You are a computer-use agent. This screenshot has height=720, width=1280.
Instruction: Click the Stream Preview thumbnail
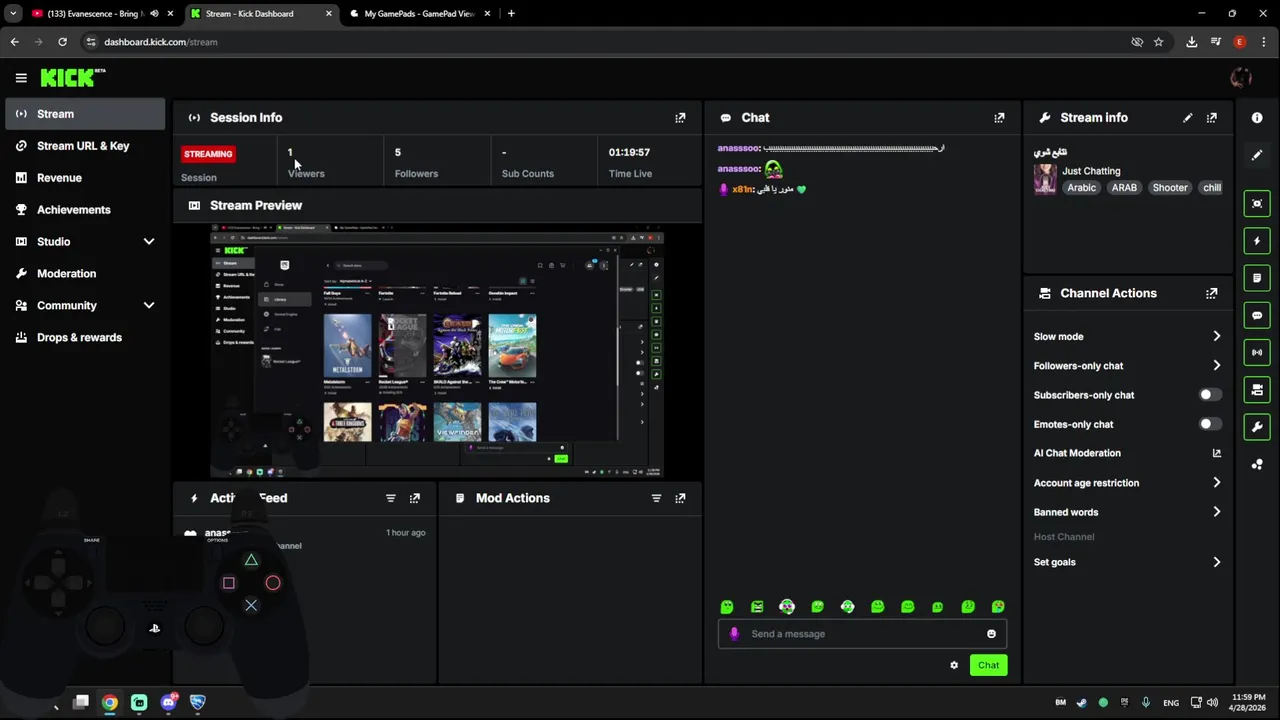pyautogui.click(x=437, y=352)
